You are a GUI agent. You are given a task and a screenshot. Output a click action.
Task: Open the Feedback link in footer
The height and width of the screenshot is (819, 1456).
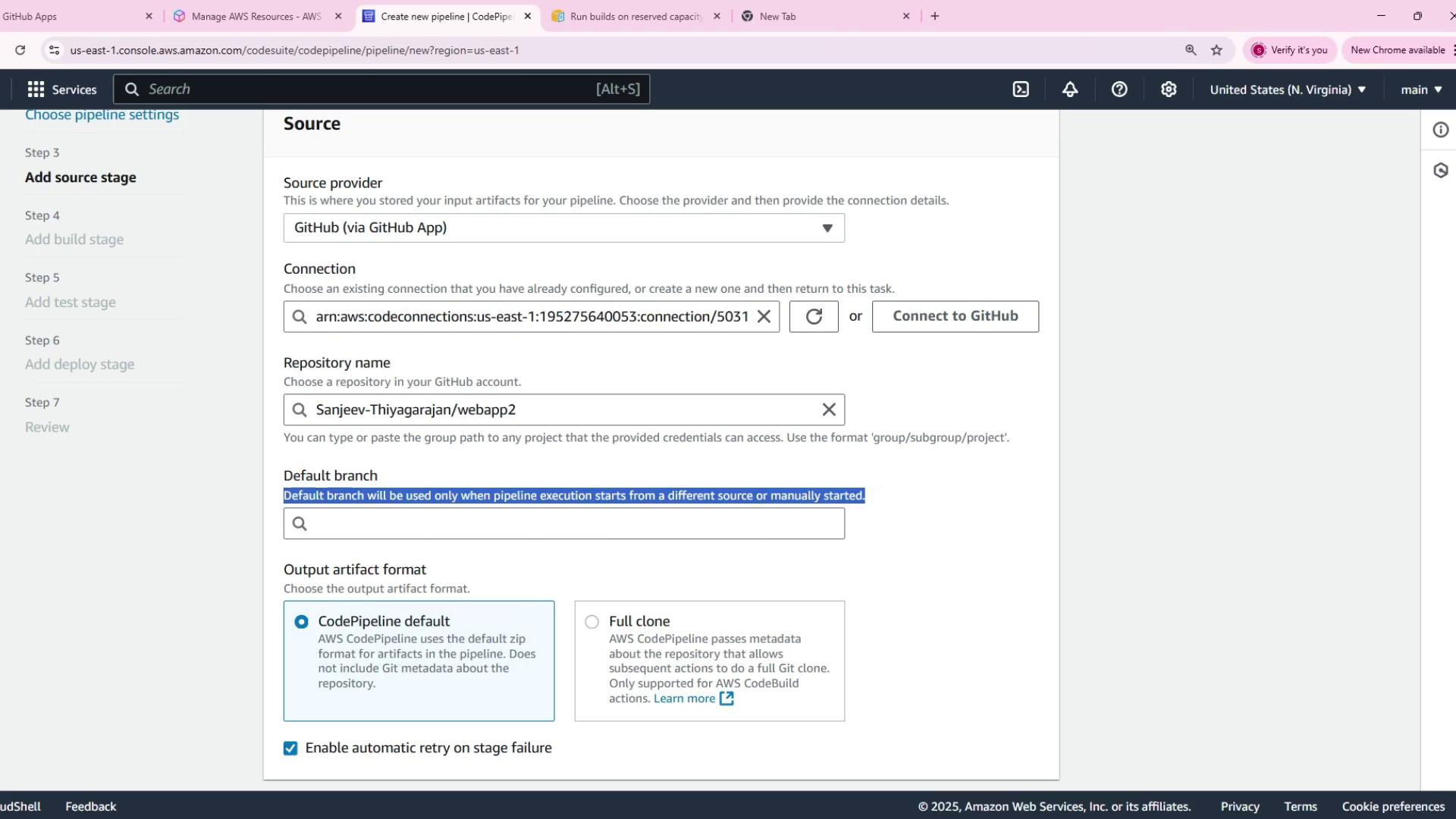click(91, 806)
